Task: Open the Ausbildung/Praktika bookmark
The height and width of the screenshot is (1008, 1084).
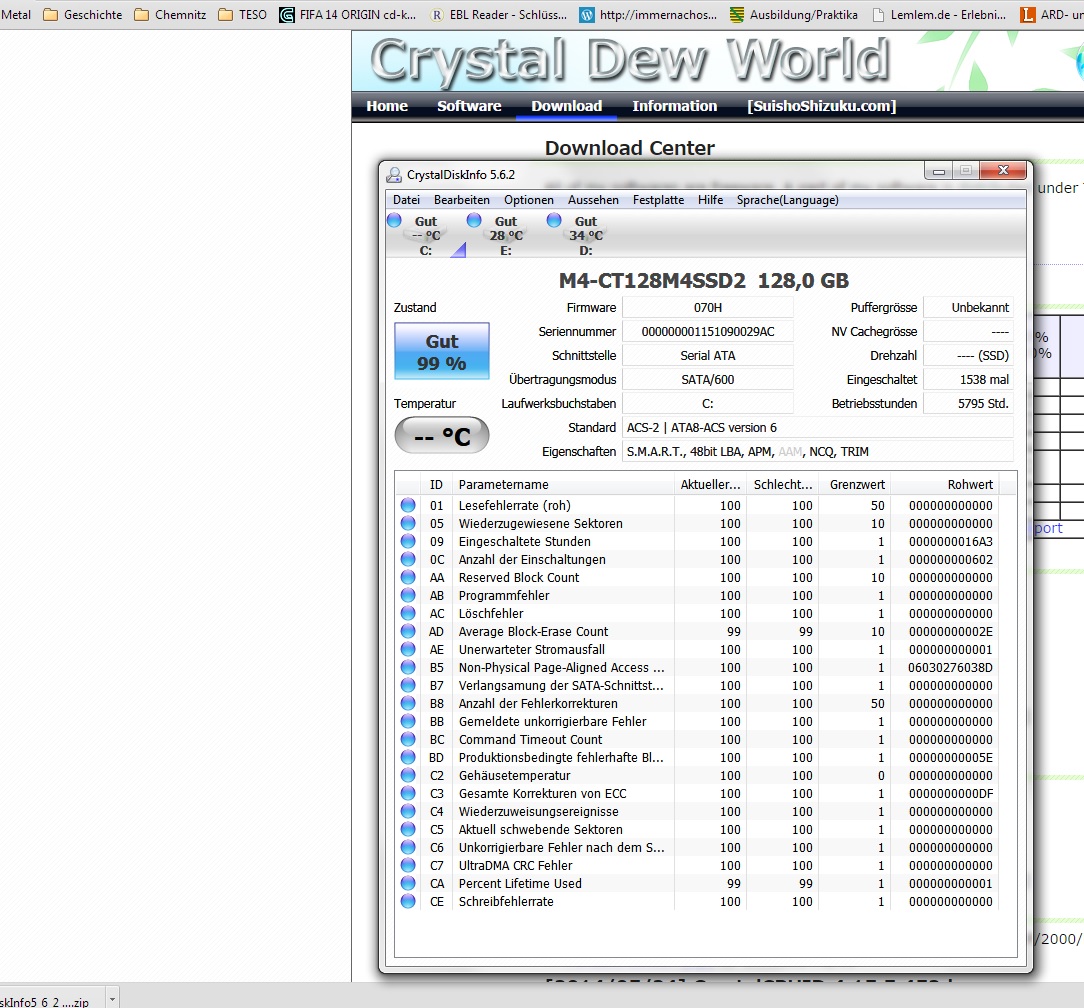Action: tap(794, 15)
